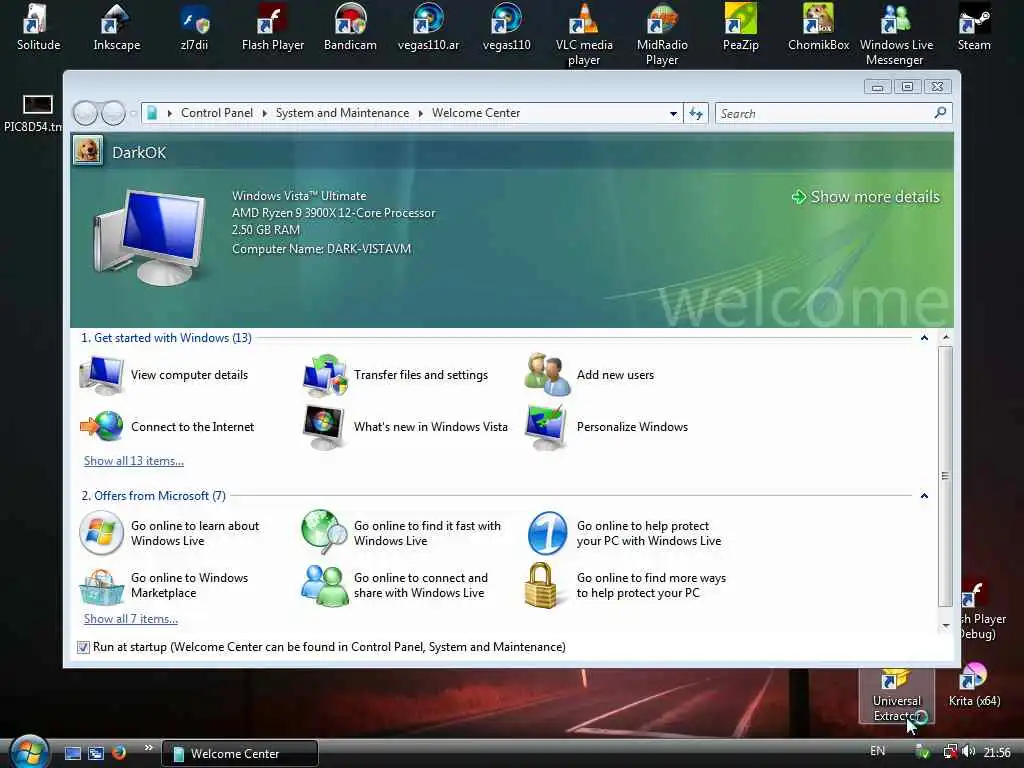Open the vegas110.ar desktop shortcut
This screenshot has width=1024, height=768.
(x=428, y=27)
